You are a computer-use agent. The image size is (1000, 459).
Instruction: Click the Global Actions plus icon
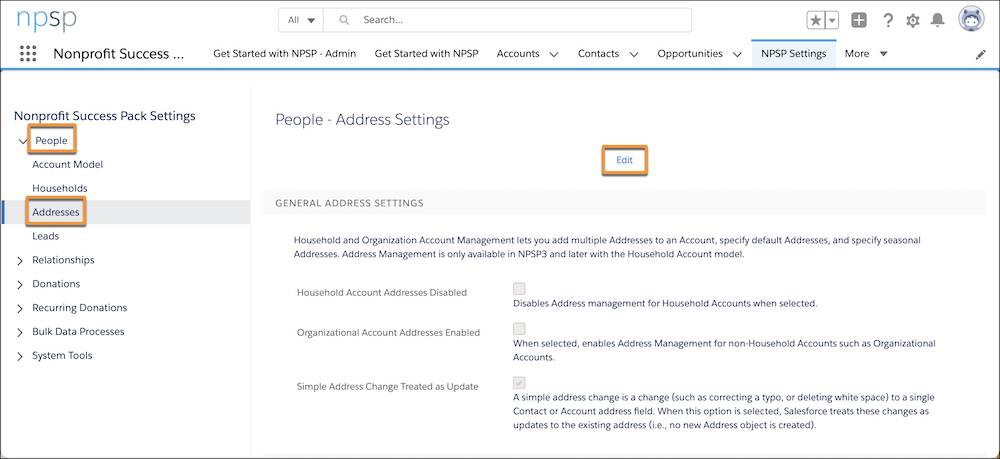[859, 20]
